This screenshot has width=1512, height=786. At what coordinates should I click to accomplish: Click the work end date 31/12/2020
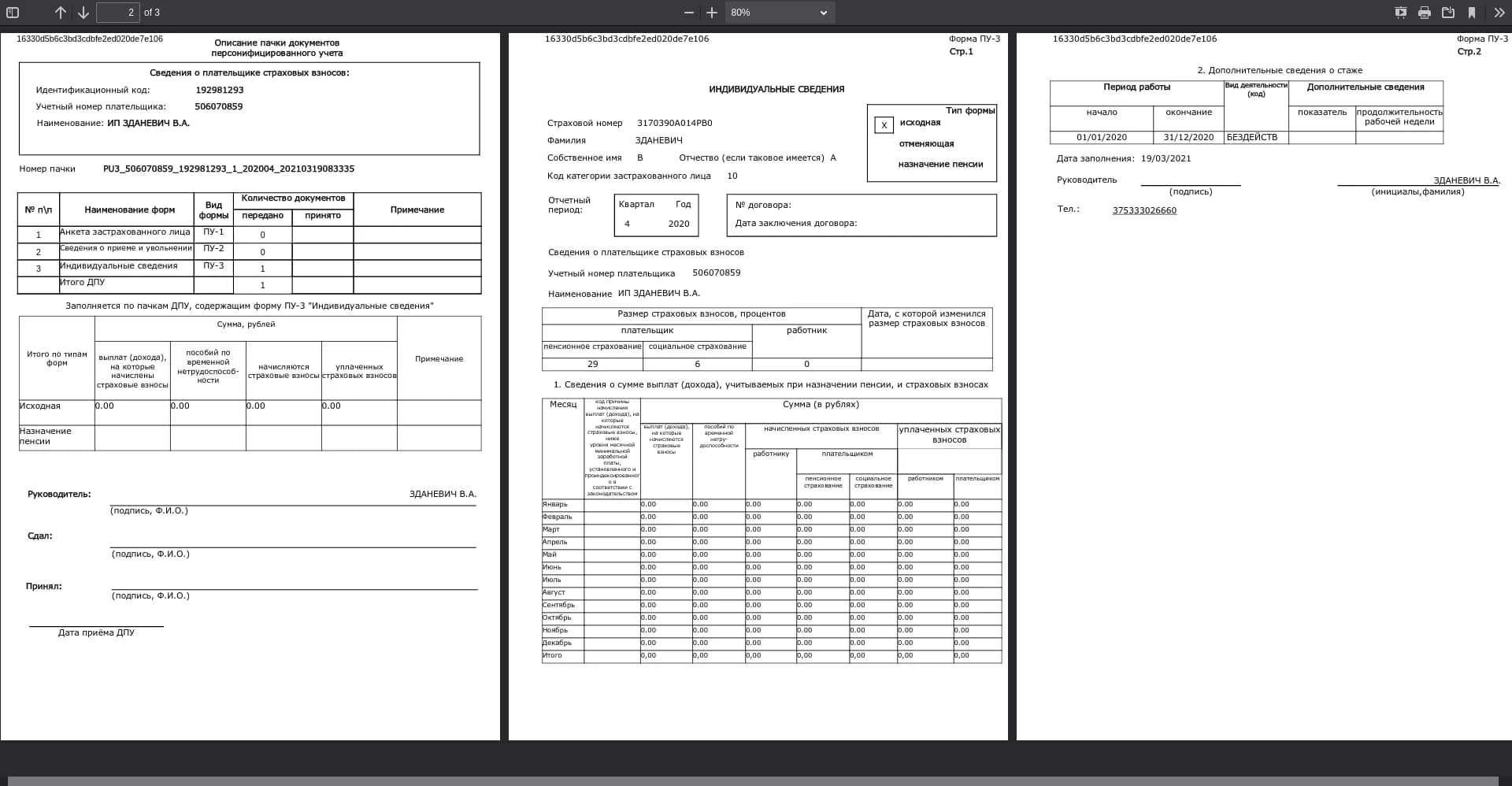tap(1189, 137)
